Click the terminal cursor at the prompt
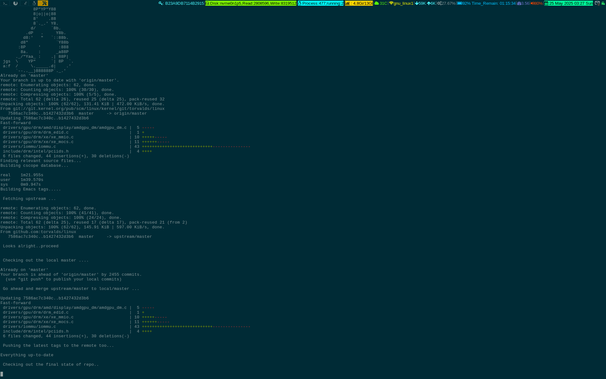 coord(2,374)
